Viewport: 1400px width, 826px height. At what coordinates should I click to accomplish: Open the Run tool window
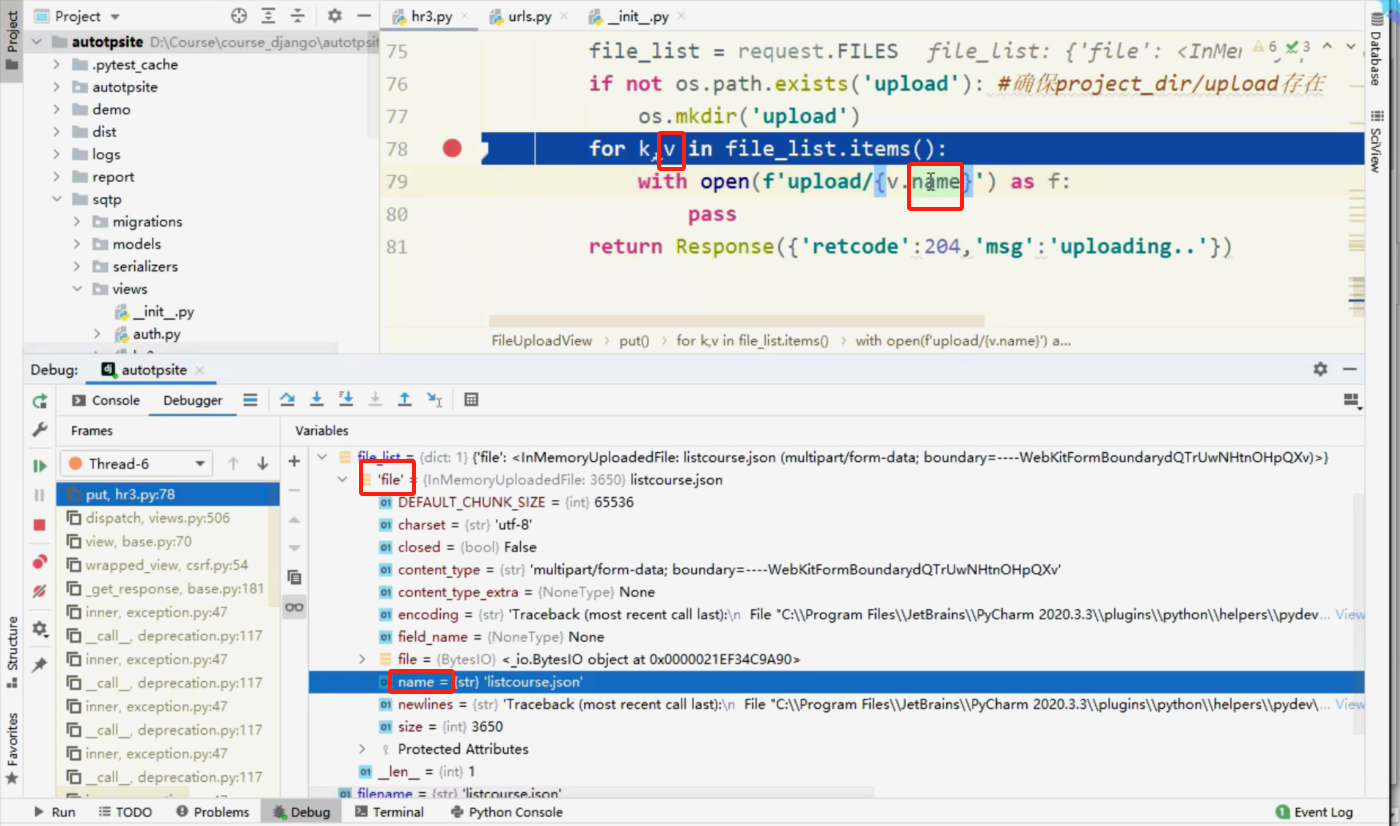[54, 812]
